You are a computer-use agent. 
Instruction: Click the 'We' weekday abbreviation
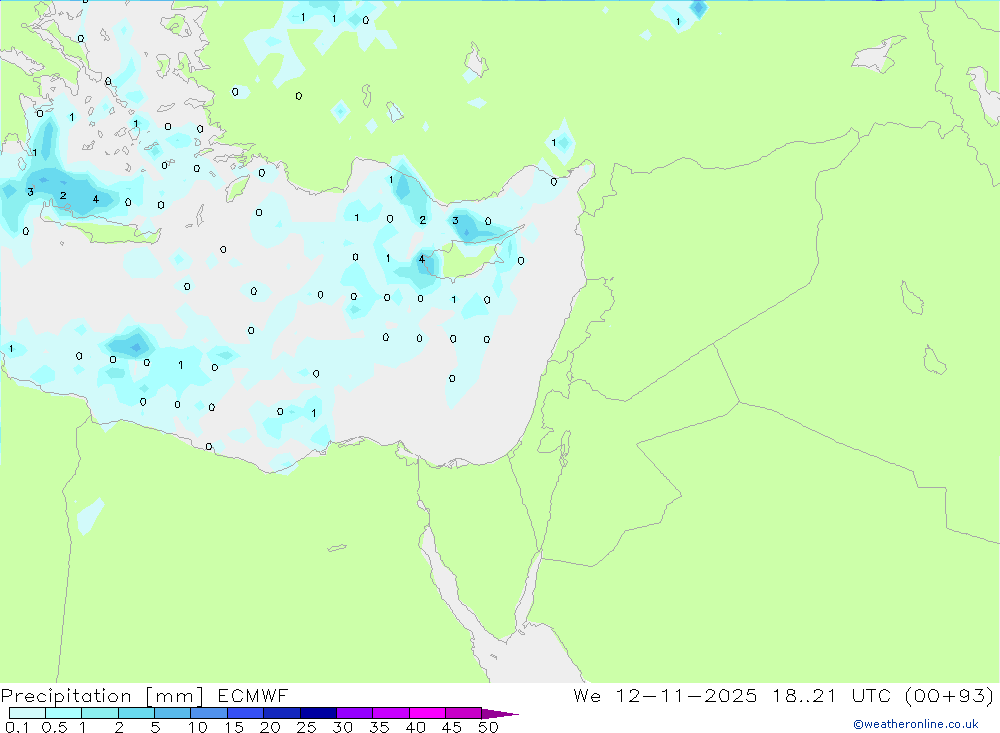(587, 696)
